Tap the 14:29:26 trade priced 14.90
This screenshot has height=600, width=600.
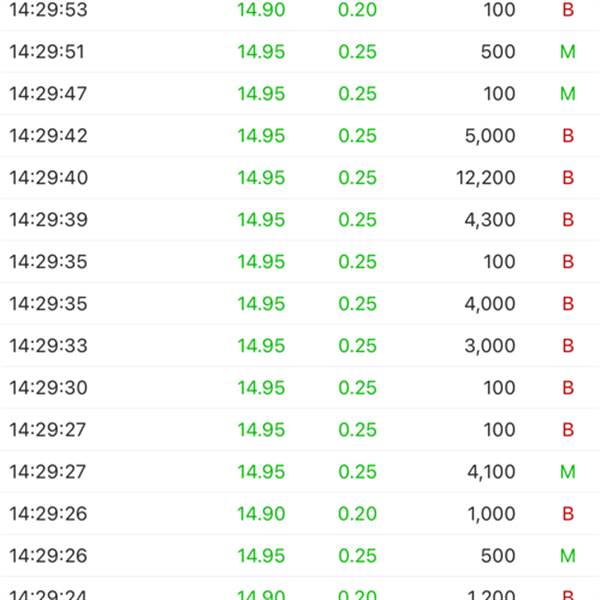pyautogui.click(x=300, y=514)
